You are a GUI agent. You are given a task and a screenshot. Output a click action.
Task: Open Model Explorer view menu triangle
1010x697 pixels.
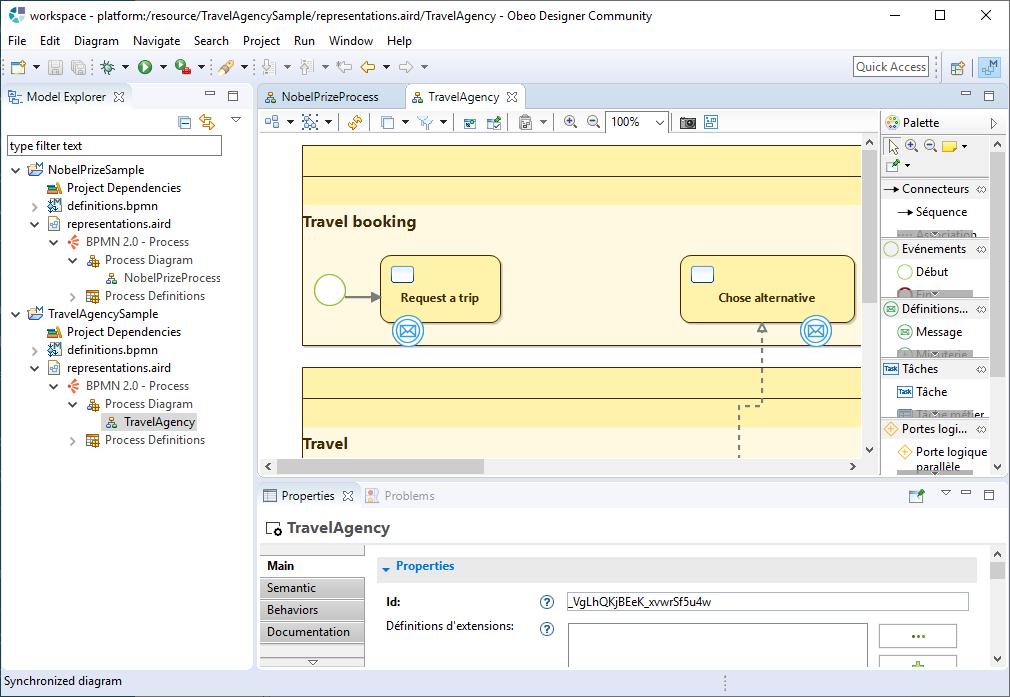[x=236, y=119]
